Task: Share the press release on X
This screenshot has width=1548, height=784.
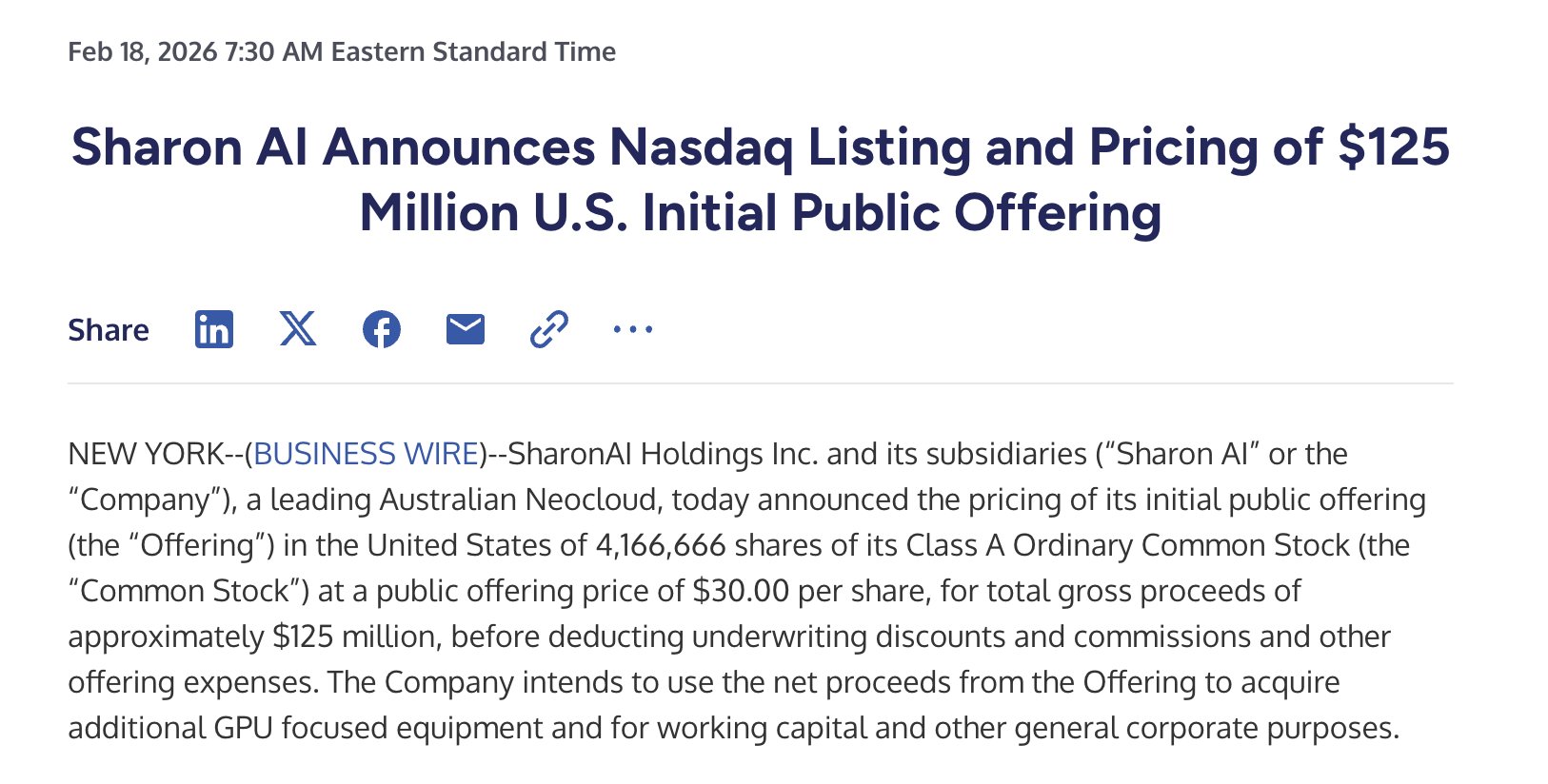Action: (298, 329)
